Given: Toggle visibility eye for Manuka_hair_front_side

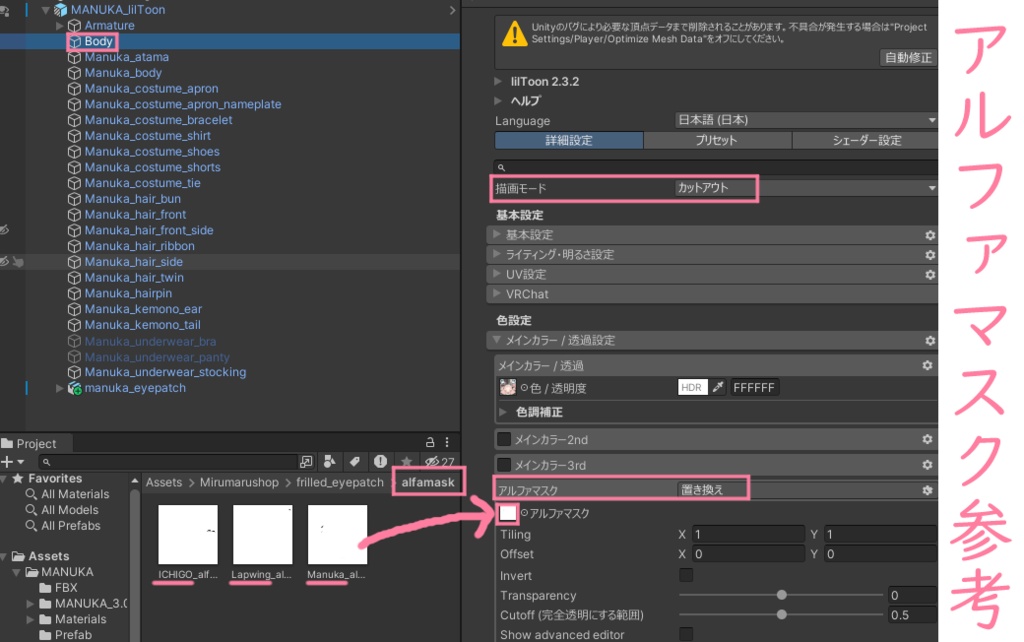Looking at the screenshot, I should (5, 230).
